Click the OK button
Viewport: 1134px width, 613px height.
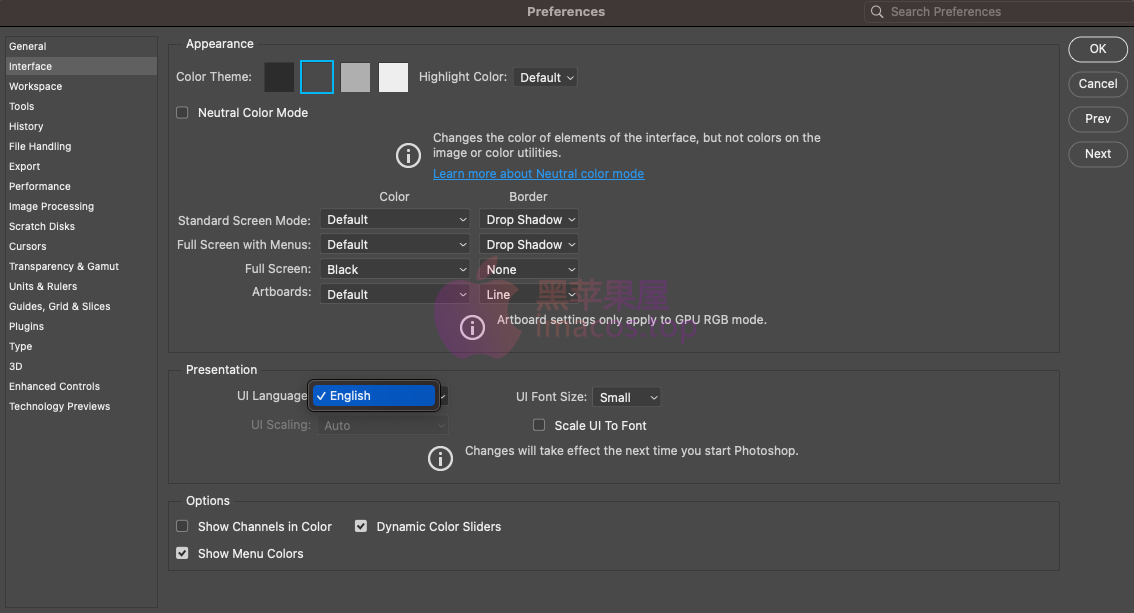click(1097, 48)
